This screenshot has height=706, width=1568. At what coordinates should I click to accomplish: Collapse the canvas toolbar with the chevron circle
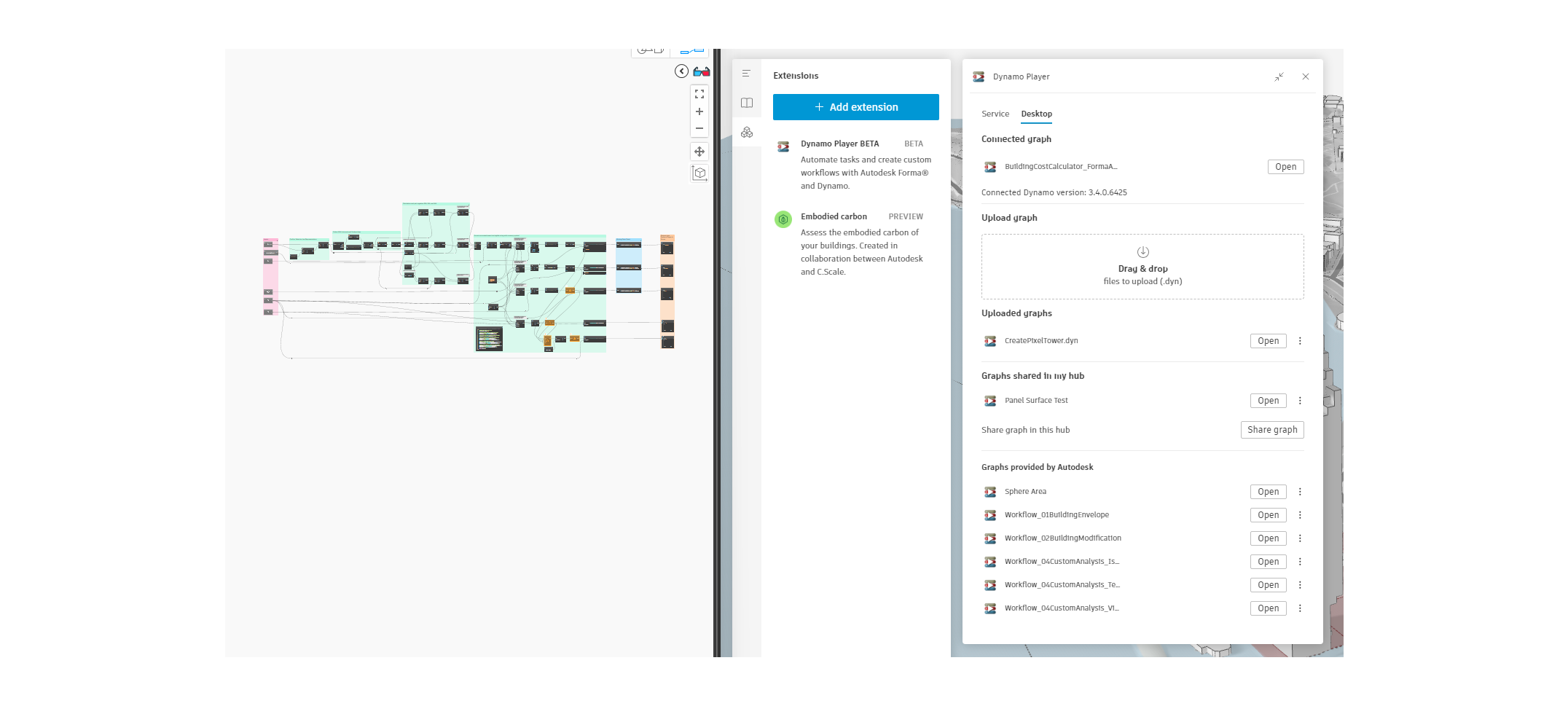click(x=681, y=71)
